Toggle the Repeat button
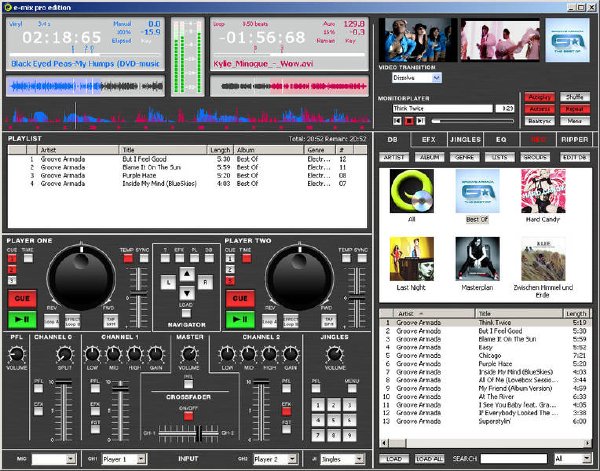The width and height of the screenshot is (600, 471). (x=574, y=109)
